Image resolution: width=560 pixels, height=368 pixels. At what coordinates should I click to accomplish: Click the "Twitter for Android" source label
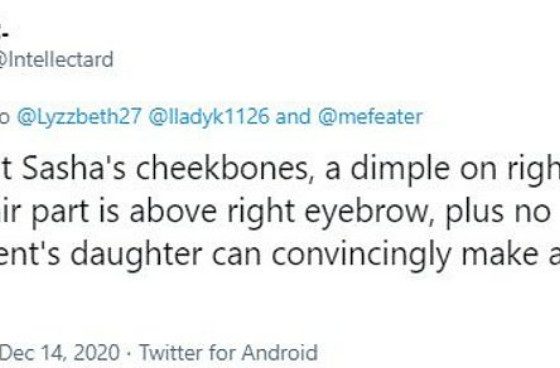click(228, 352)
